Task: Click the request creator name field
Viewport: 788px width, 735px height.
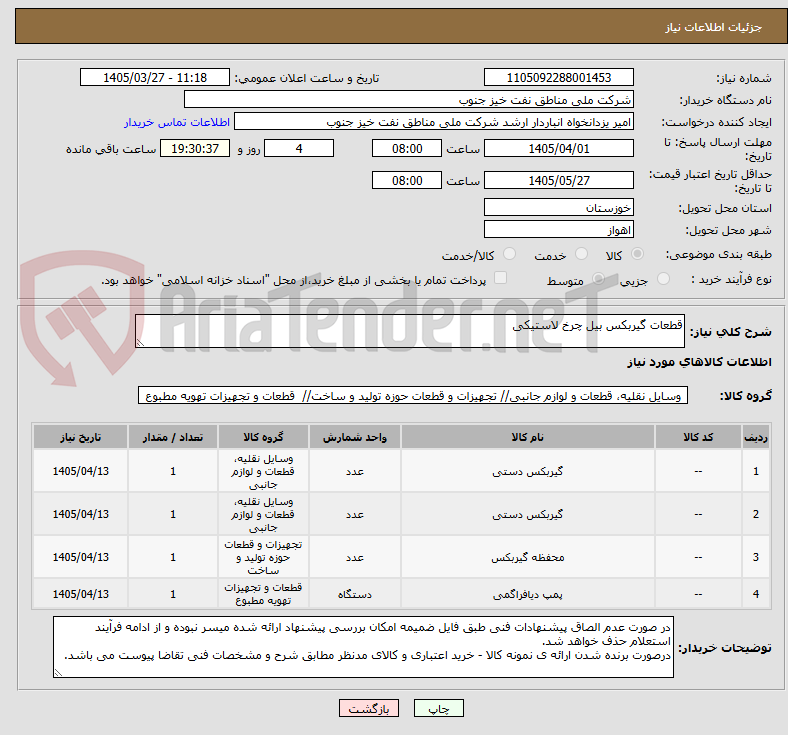Action: tap(434, 122)
